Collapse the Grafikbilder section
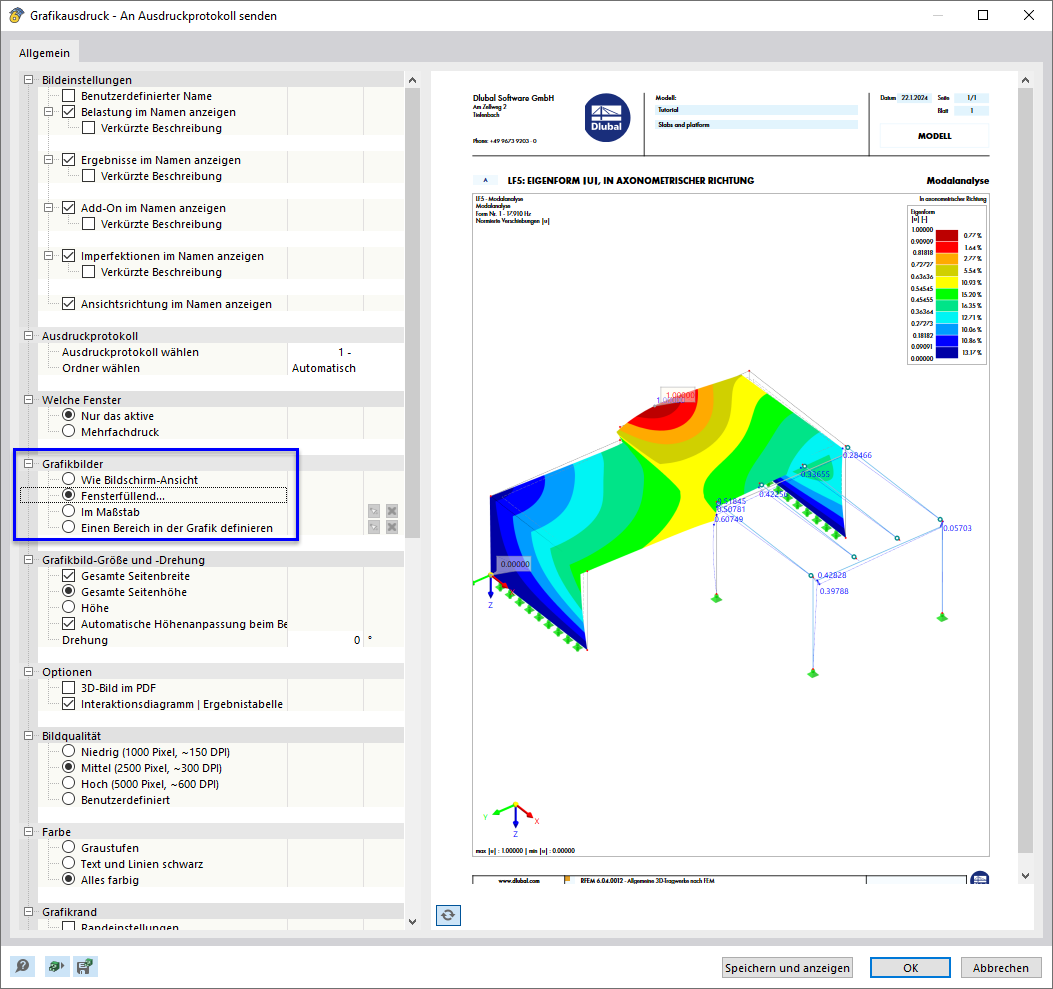 tap(28, 464)
